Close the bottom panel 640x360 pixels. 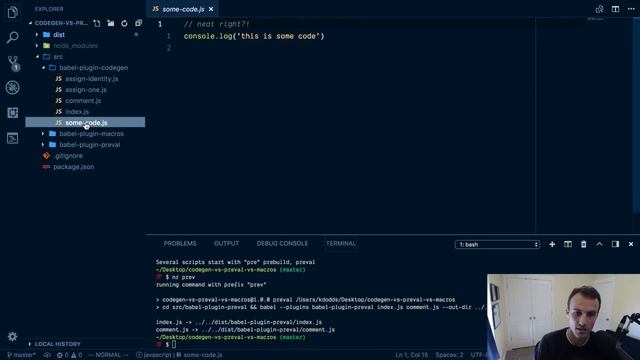631,244
